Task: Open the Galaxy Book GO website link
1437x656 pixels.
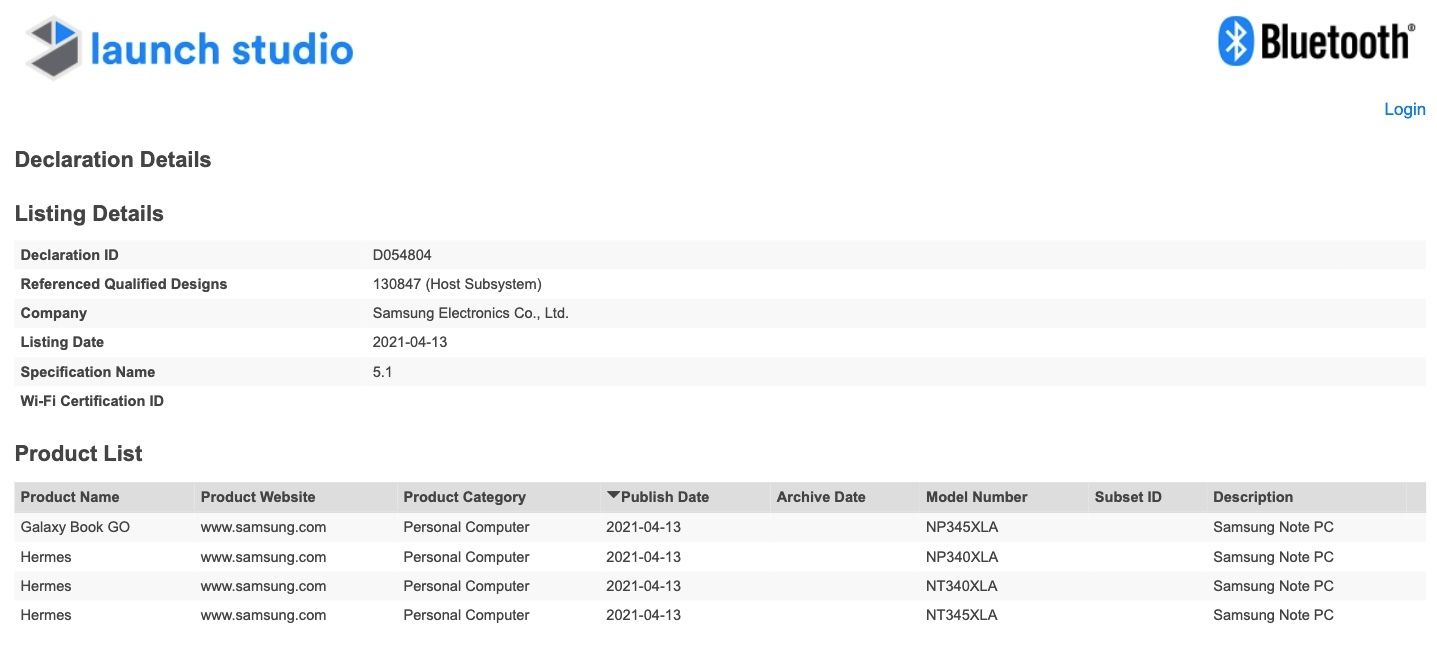Action: pos(263,527)
